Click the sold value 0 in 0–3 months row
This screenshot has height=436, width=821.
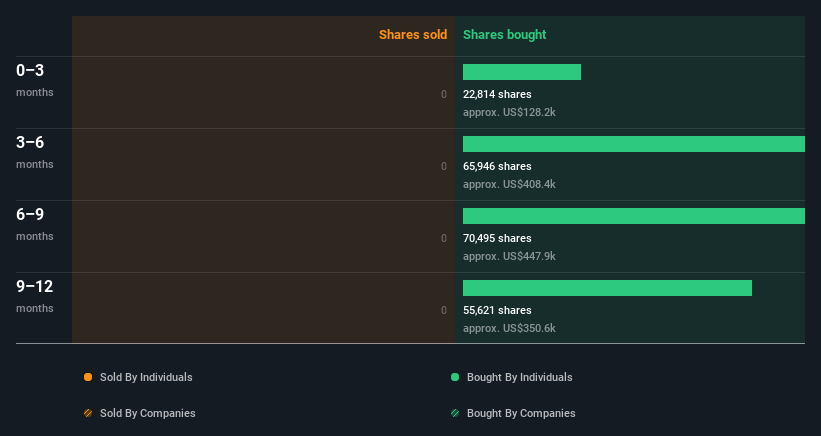[x=444, y=94]
